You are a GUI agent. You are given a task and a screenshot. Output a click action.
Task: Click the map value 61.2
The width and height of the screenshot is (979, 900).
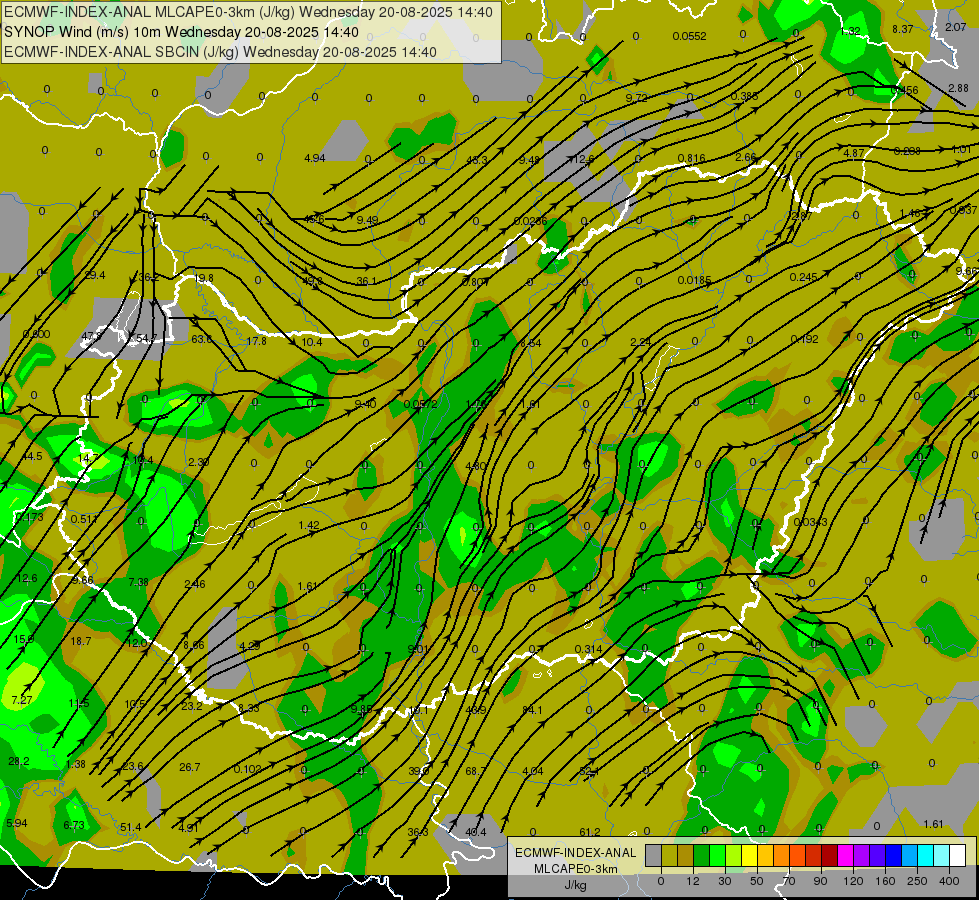[x=589, y=832]
